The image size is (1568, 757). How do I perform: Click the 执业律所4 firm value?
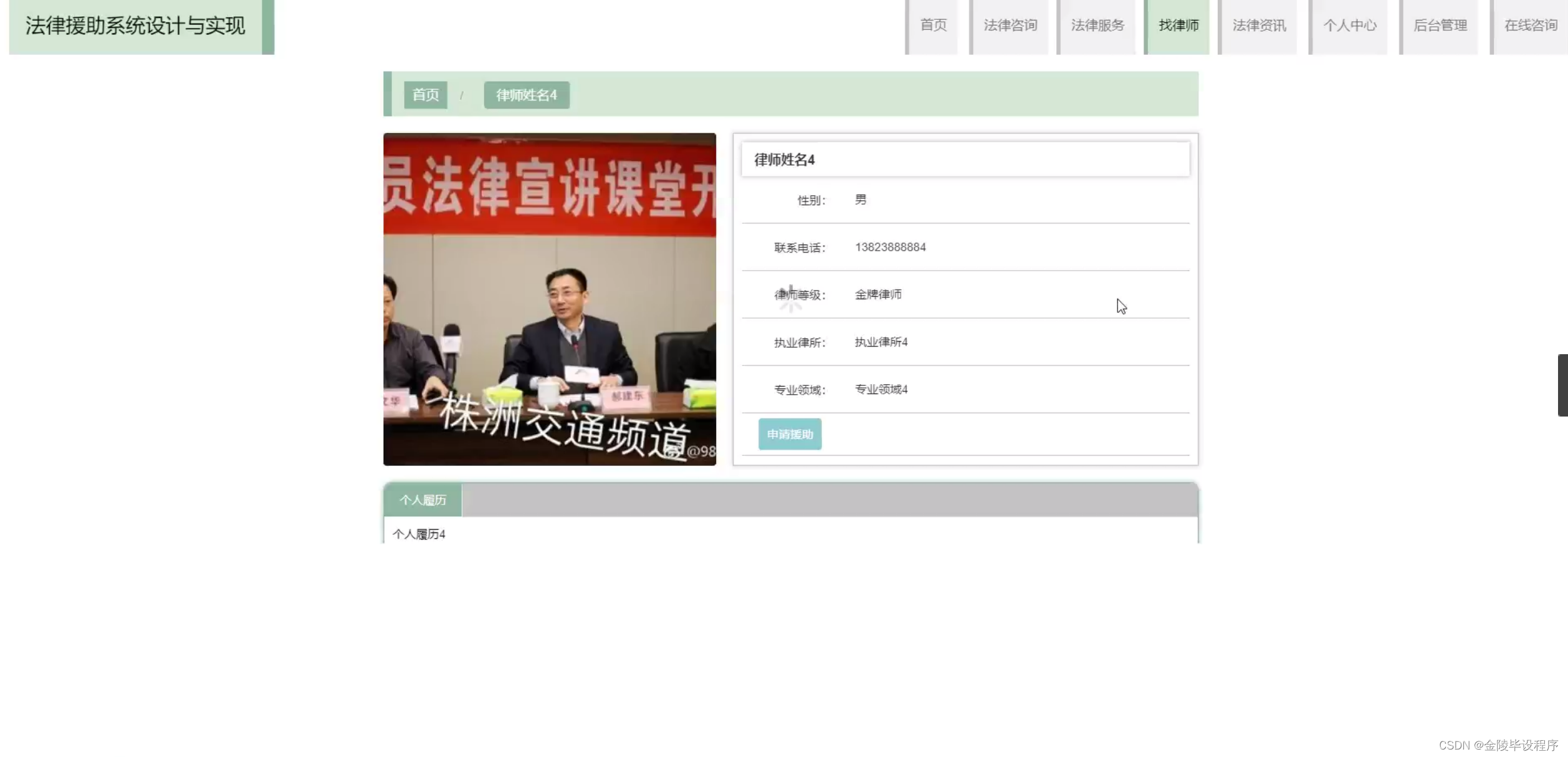pos(881,342)
